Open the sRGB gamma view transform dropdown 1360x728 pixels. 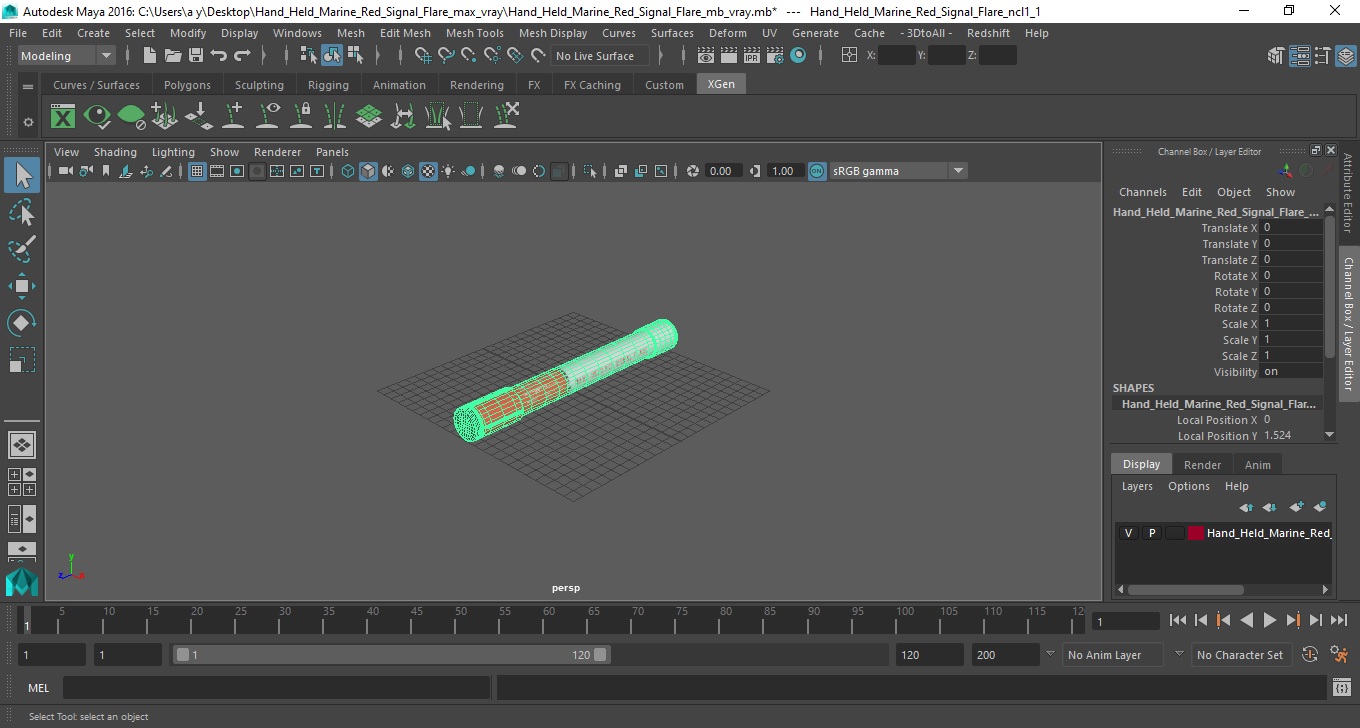pos(898,171)
